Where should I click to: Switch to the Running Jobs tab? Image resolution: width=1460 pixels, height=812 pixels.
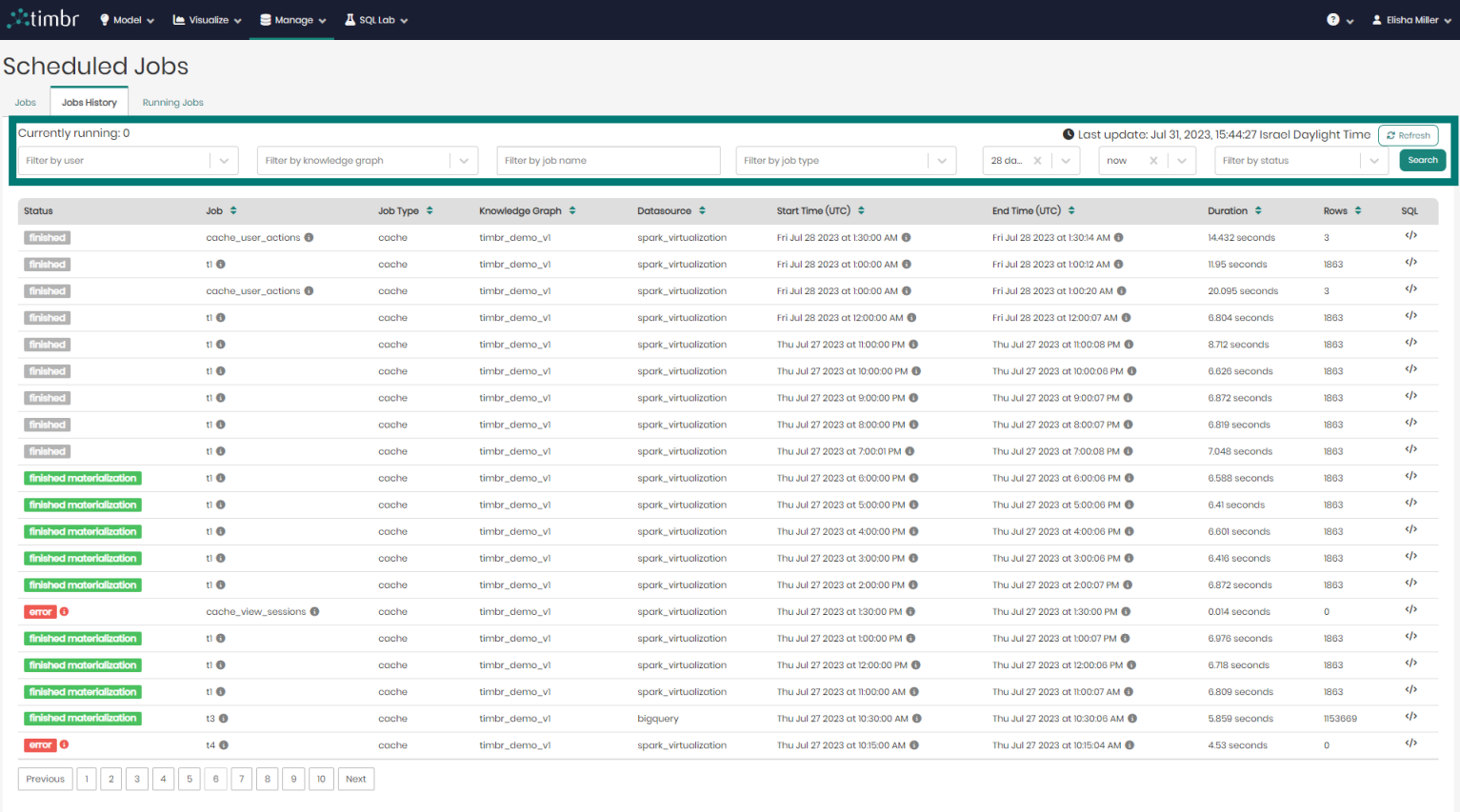pyautogui.click(x=172, y=102)
